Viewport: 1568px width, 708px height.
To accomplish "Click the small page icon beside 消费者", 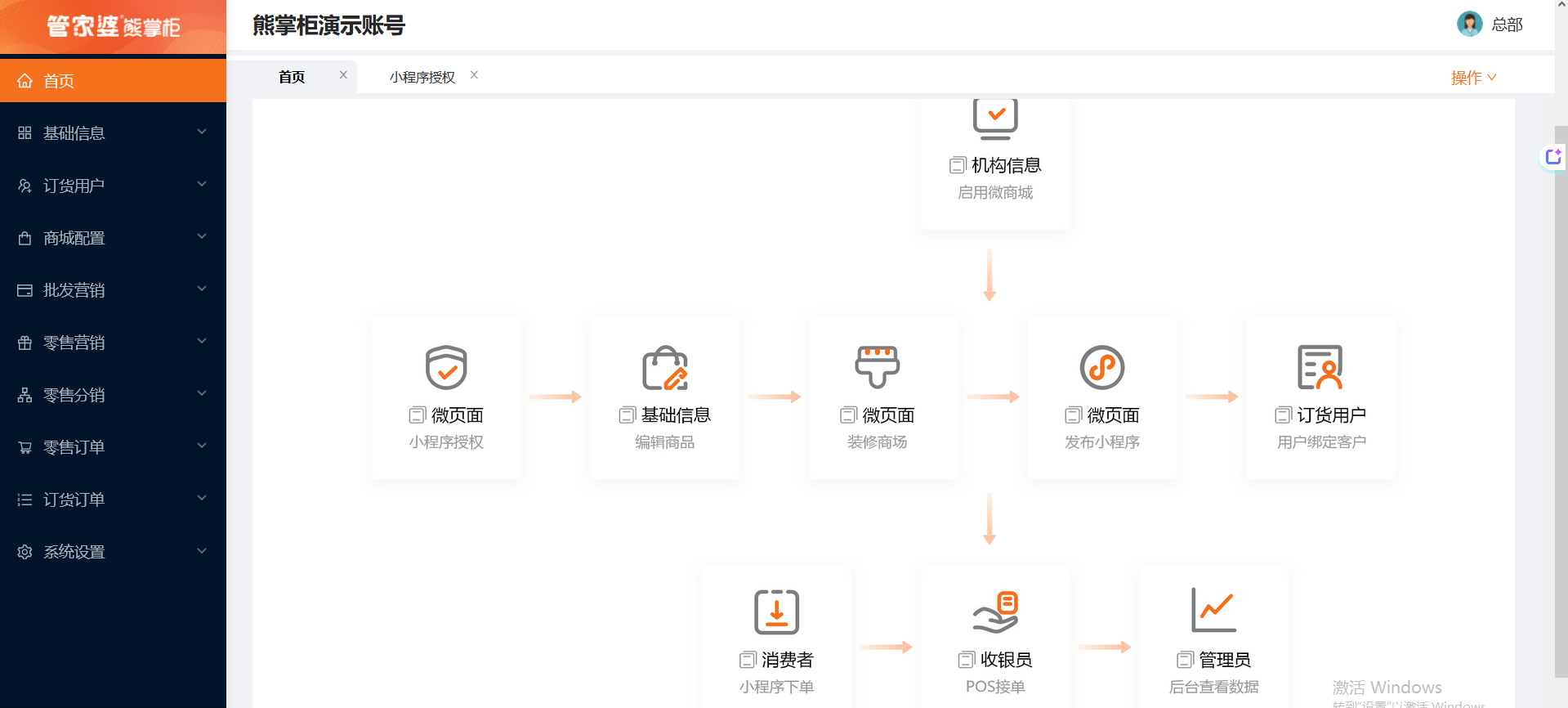I will 748,660.
